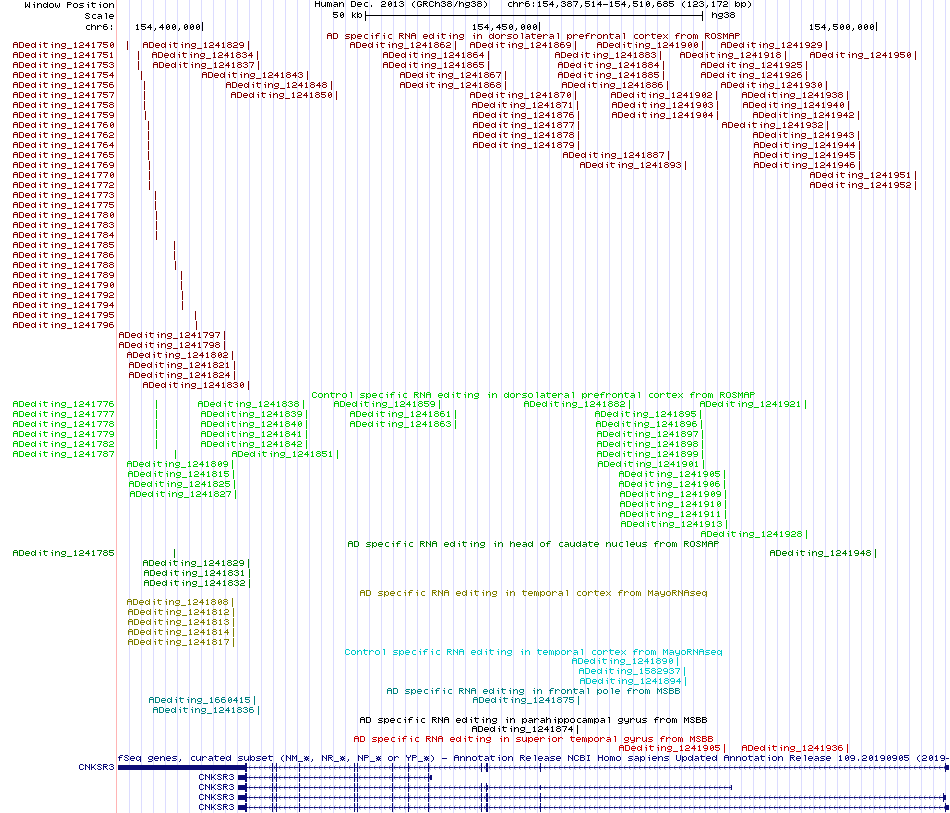Viewport: 950px width, 813px height.
Task: Select ADediting_1241948 in caudate nucleus track
Action: (x=820, y=553)
